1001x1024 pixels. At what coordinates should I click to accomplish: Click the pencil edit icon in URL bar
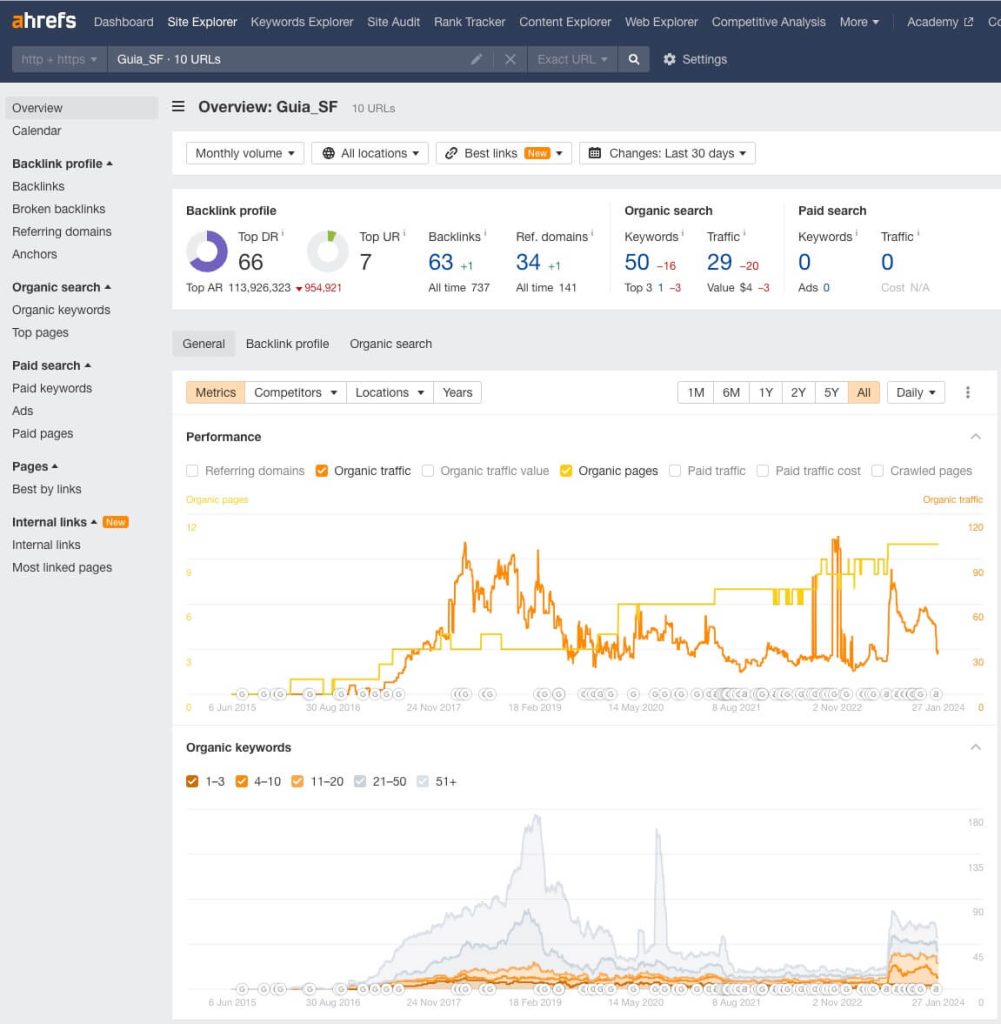[477, 59]
